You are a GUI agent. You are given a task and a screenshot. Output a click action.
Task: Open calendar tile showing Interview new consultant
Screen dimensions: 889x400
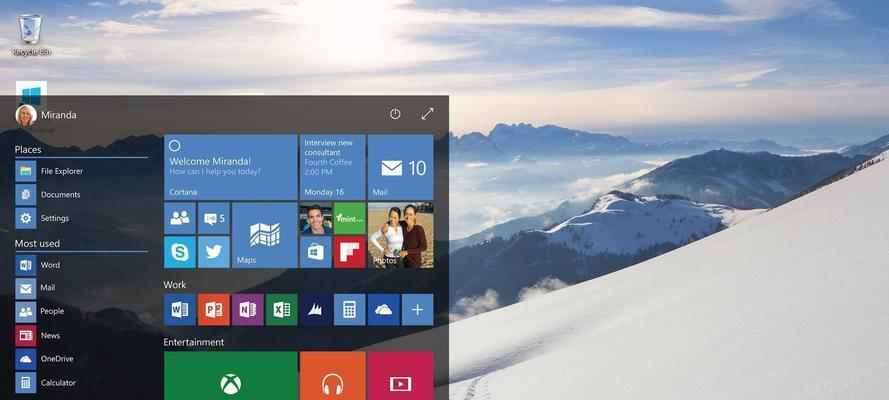coord(332,167)
